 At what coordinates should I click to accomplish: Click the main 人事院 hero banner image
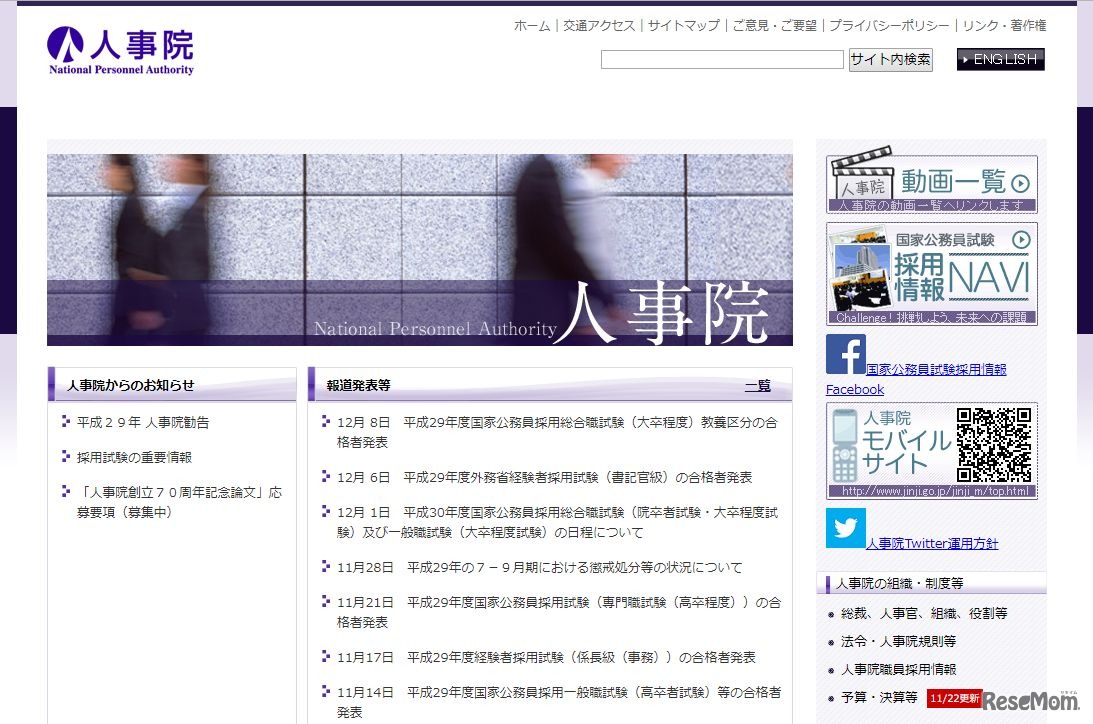tap(419, 250)
